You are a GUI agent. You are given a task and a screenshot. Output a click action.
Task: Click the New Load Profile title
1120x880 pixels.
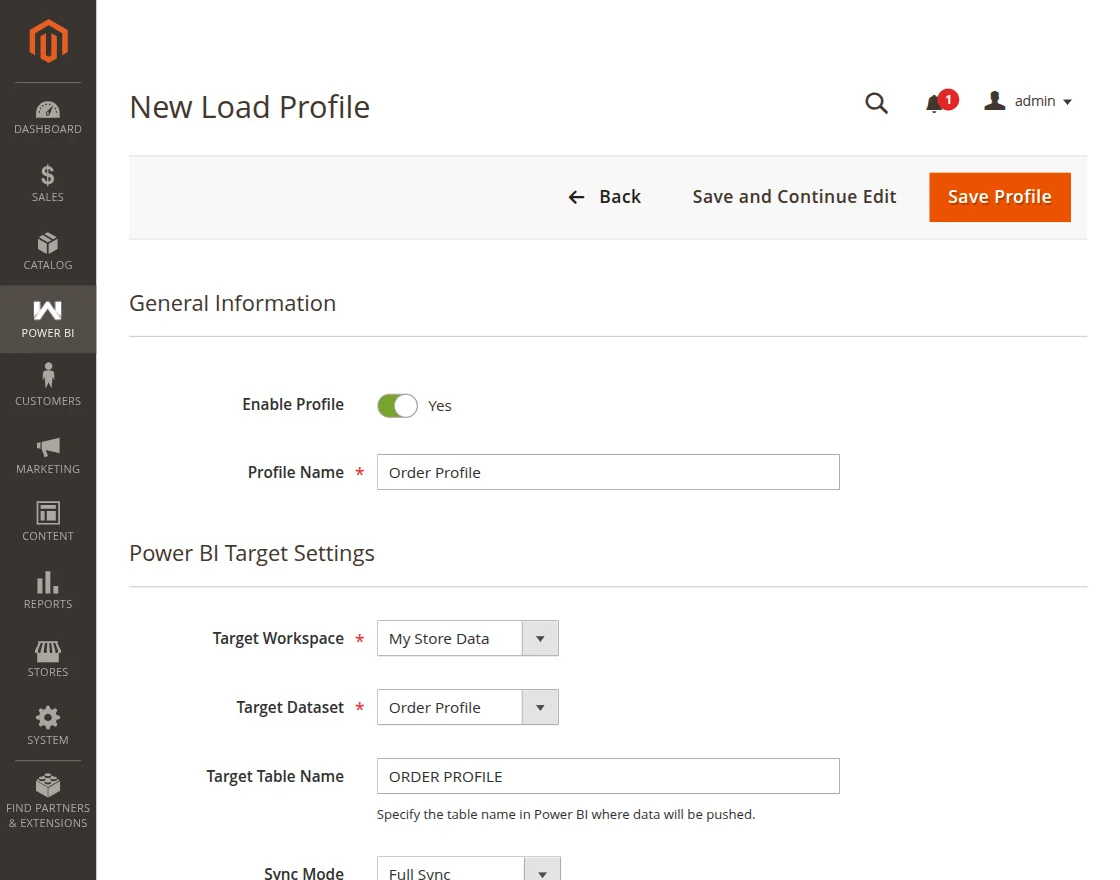tap(249, 107)
